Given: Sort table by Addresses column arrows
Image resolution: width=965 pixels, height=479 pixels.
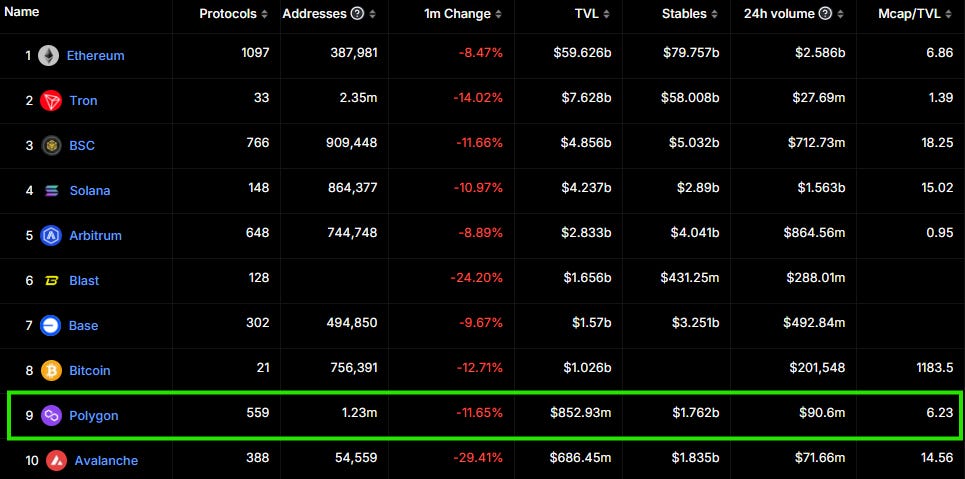Looking at the screenshot, I should 373,14.
